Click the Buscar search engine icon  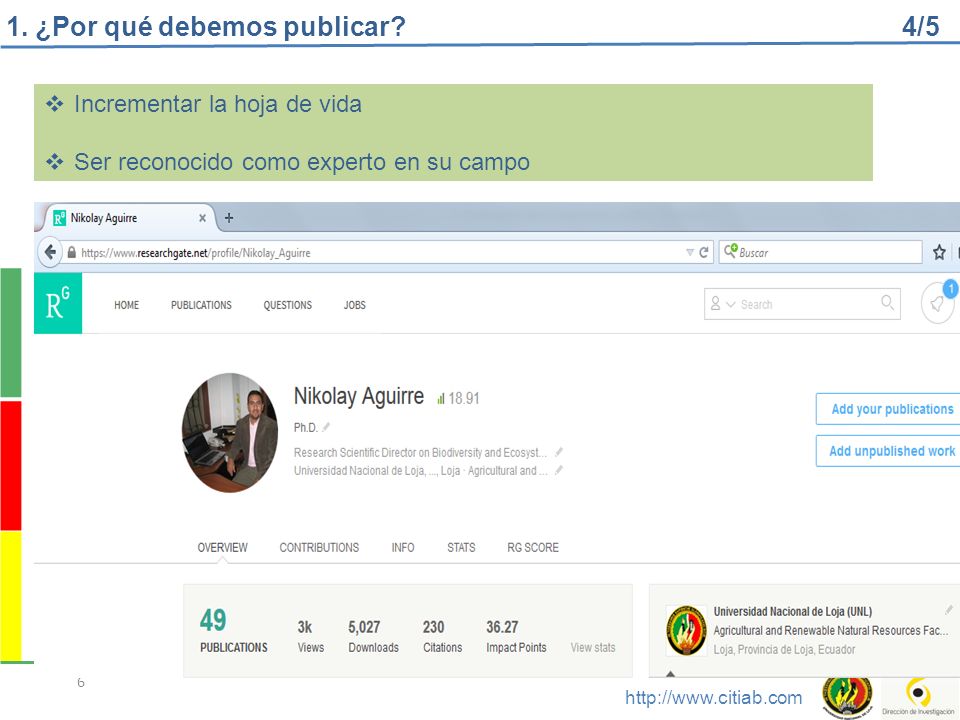[730, 250]
